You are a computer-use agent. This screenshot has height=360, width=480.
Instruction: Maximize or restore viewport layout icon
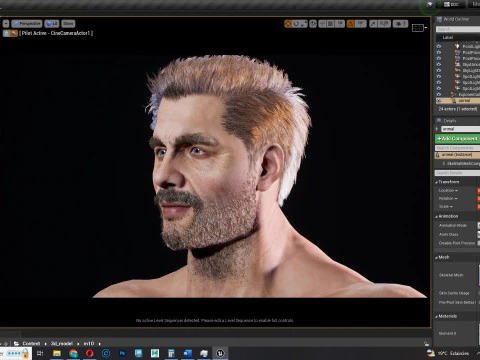419,28
